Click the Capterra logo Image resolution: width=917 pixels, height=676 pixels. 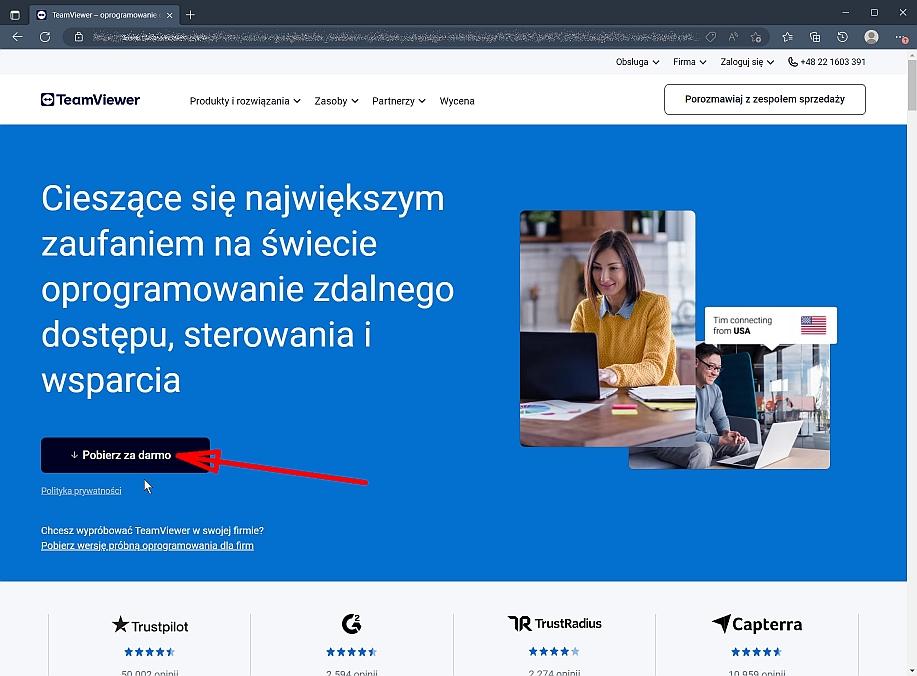tap(757, 624)
